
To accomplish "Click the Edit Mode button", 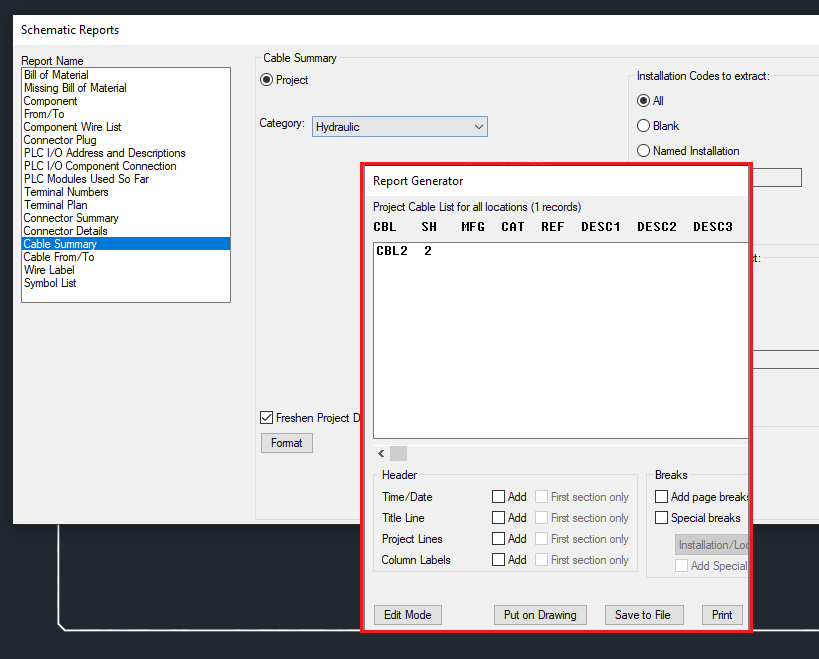I will click(x=407, y=615).
